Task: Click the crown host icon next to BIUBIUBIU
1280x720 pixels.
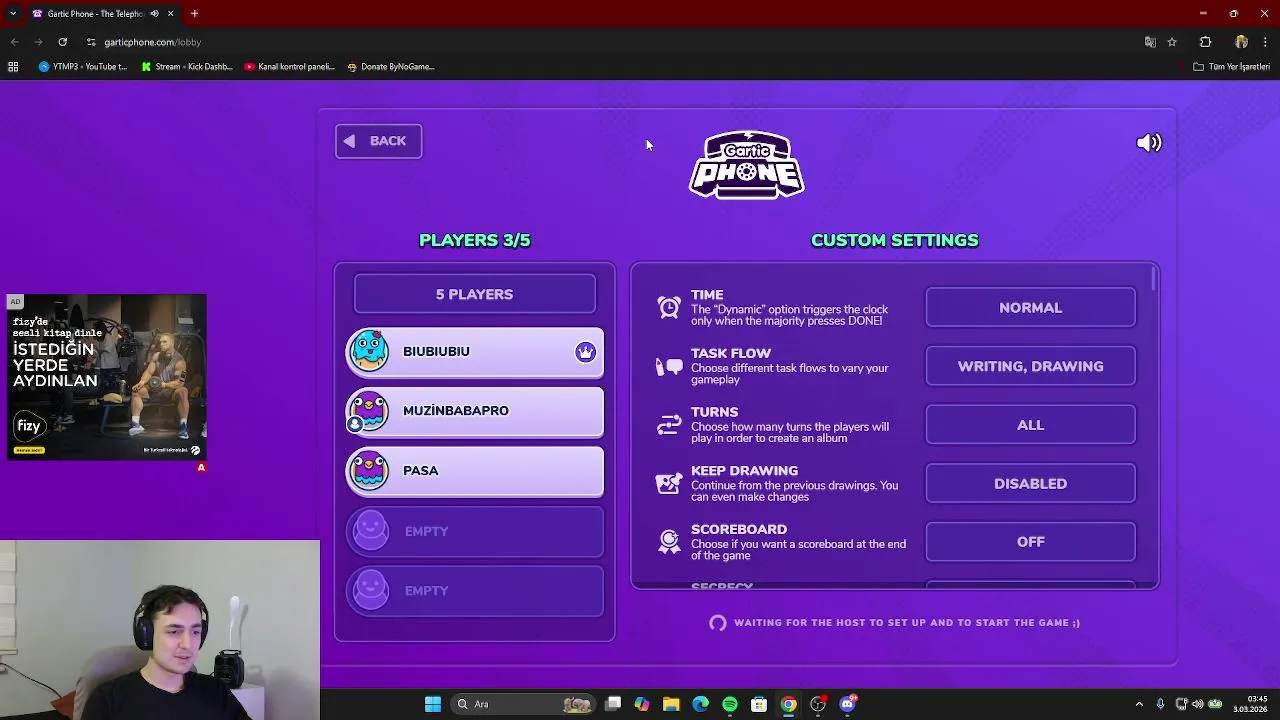Action: 585,352
